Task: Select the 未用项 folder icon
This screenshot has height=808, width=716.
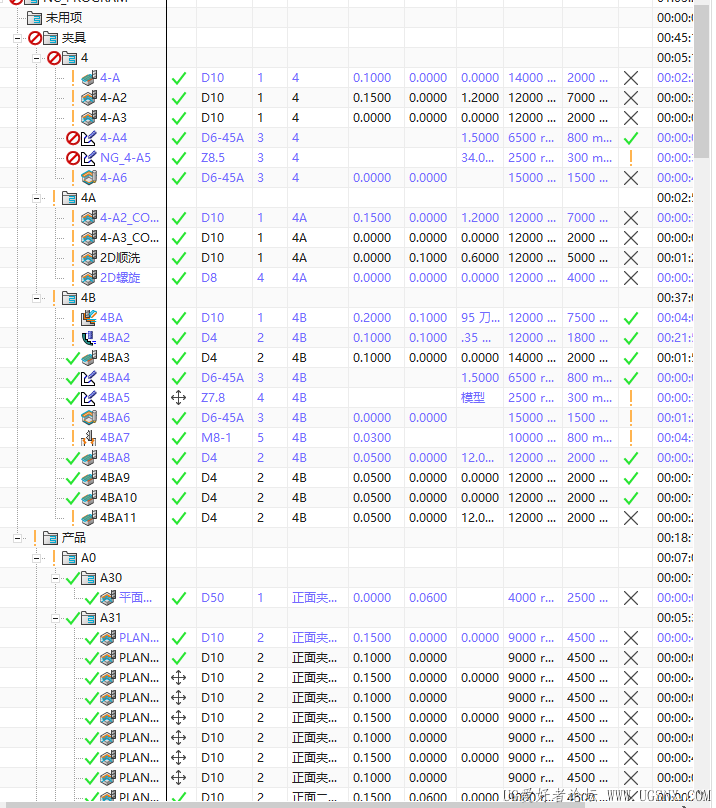Action: pyautogui.click(x=35, y=18)
